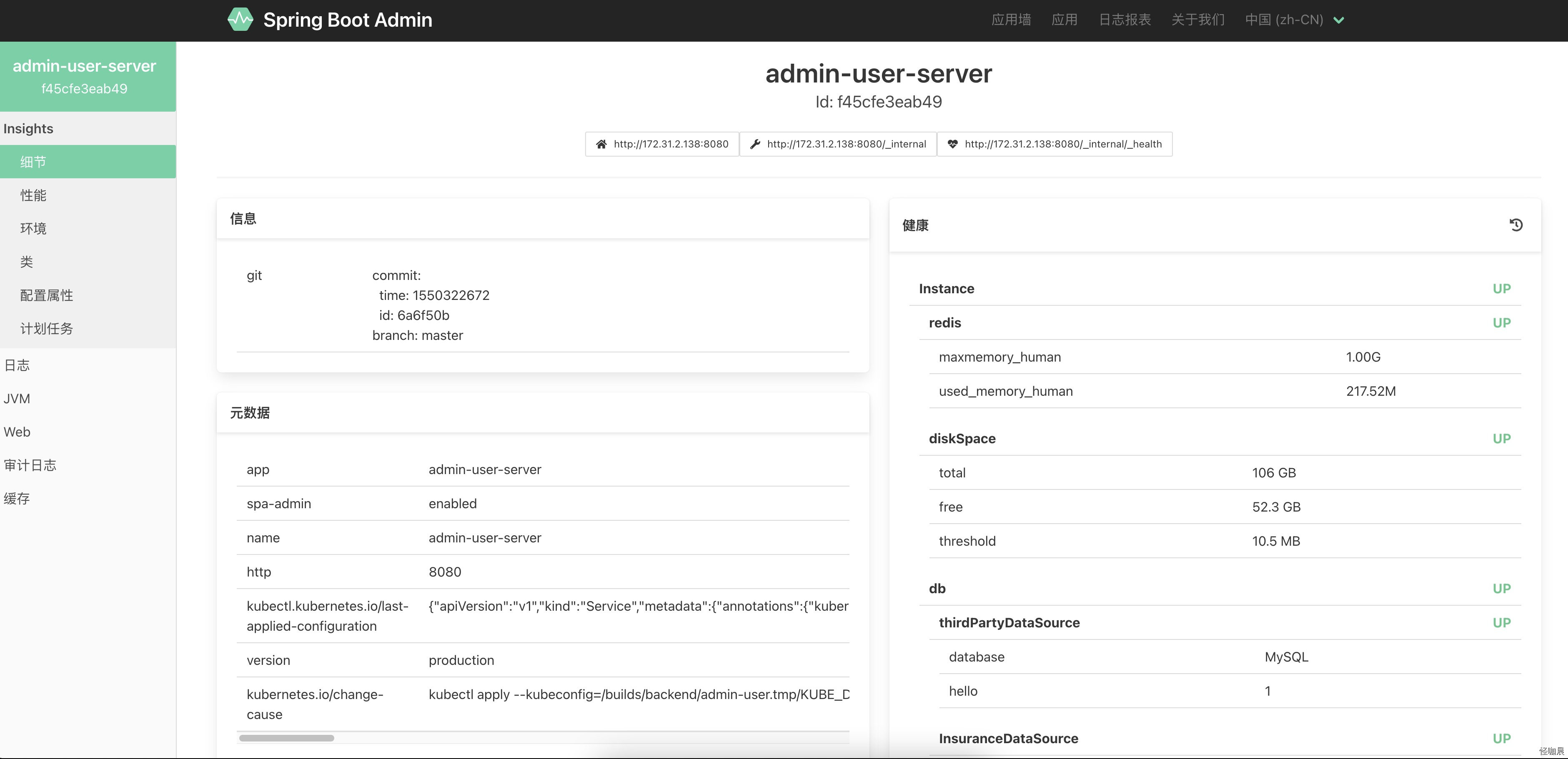Viewport: 1568px width, 759px height.
Task: Select 性能 in the sidebar
Action: point(88,195)
